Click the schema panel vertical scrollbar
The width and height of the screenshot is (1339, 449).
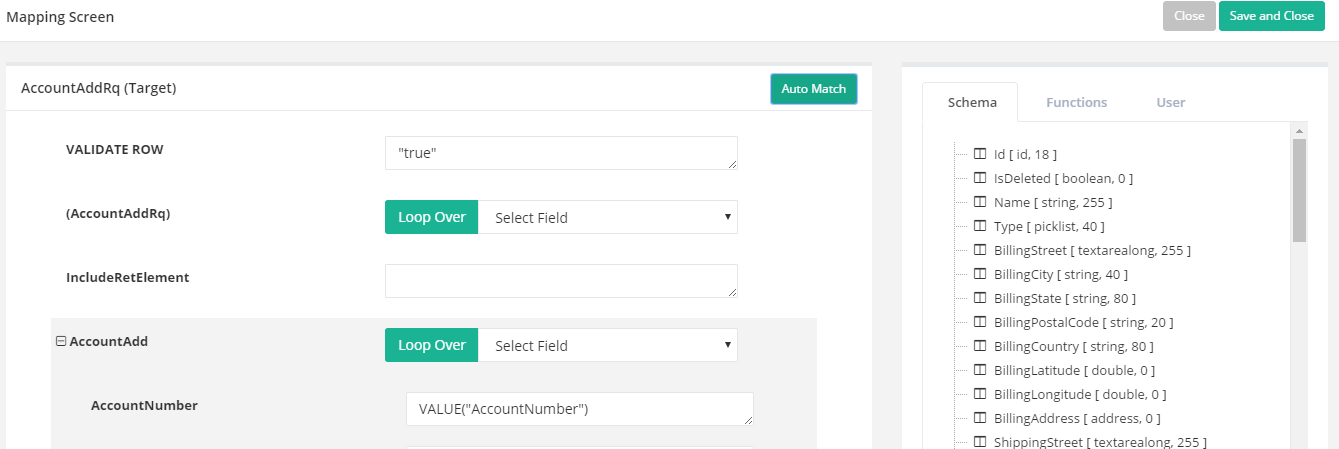[1299, 190]
